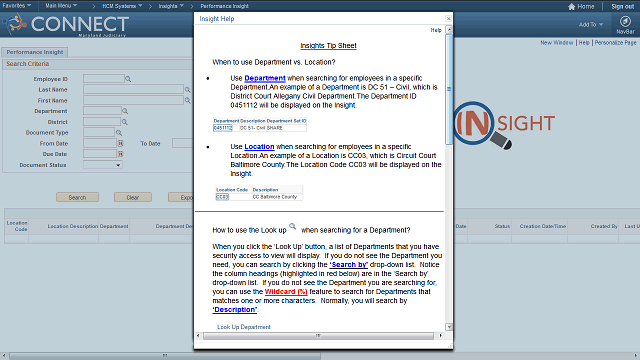Click the Location Code column header
Image resolution: width=640 pixels, height=360 pixels.
click(17, 226)
